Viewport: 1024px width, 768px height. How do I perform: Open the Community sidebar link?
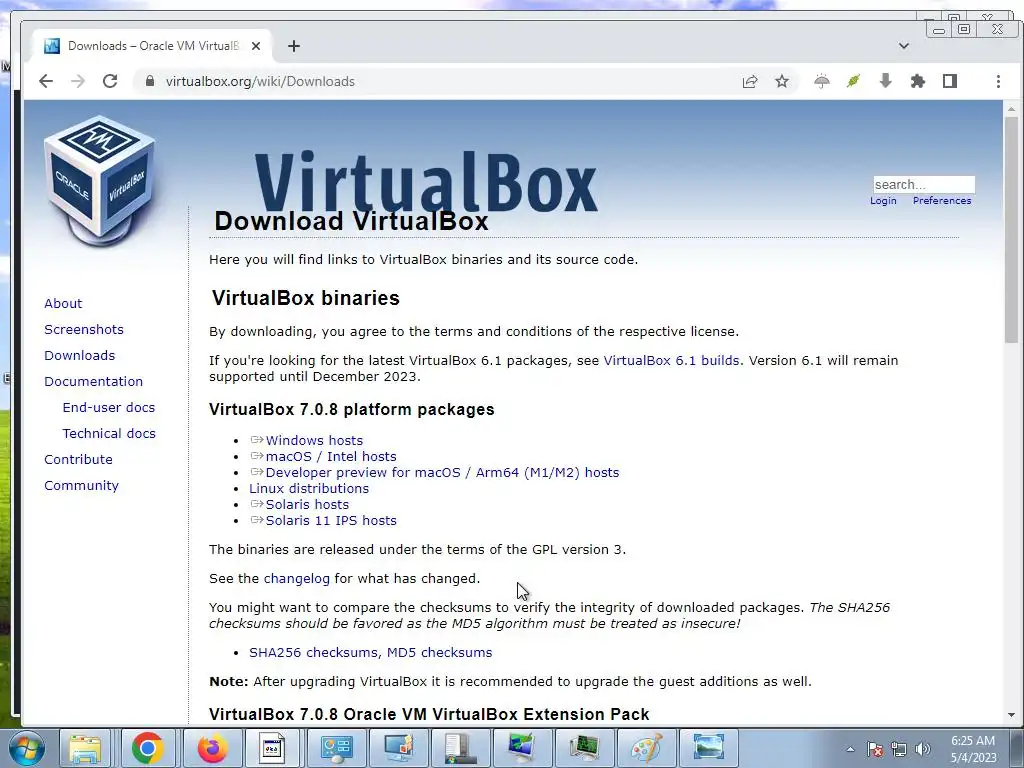pos(81,486)
